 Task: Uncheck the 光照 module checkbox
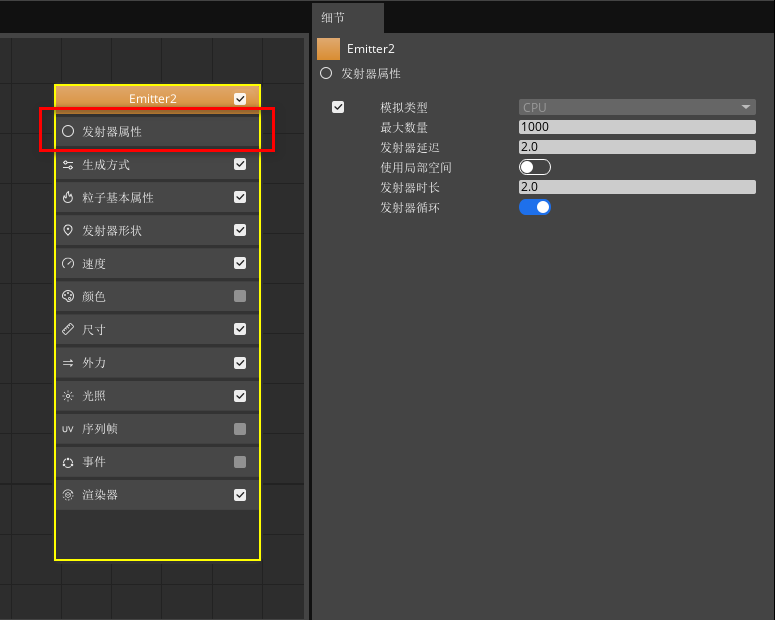(240, 396)
